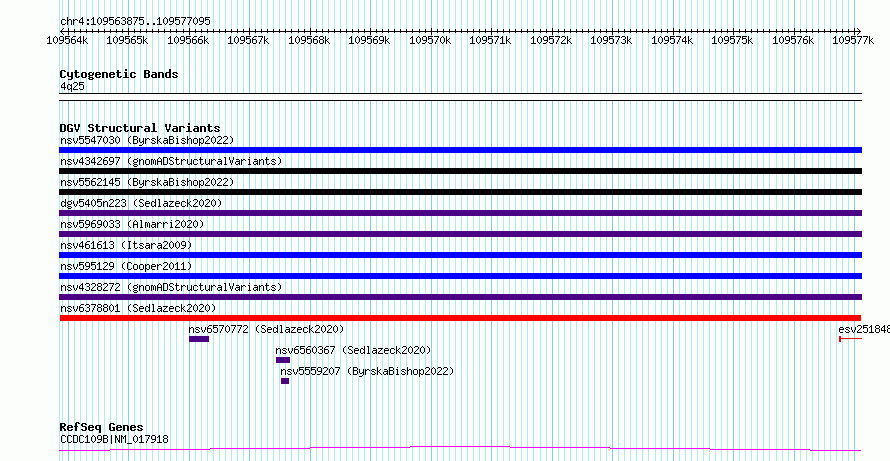The height and width of the screenshot is (461, 890).
Task: Click the red bar for nsv6378801
Action: pos(460,318)
